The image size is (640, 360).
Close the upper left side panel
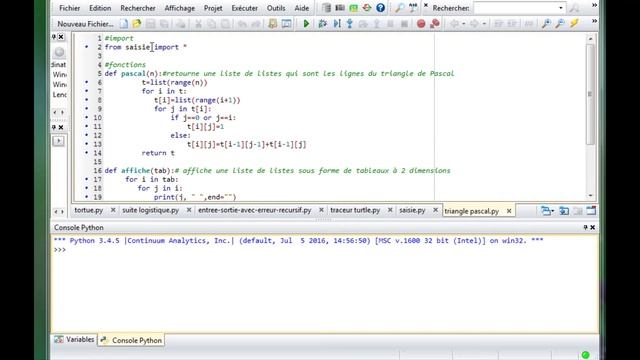click(x=61, y=37)
